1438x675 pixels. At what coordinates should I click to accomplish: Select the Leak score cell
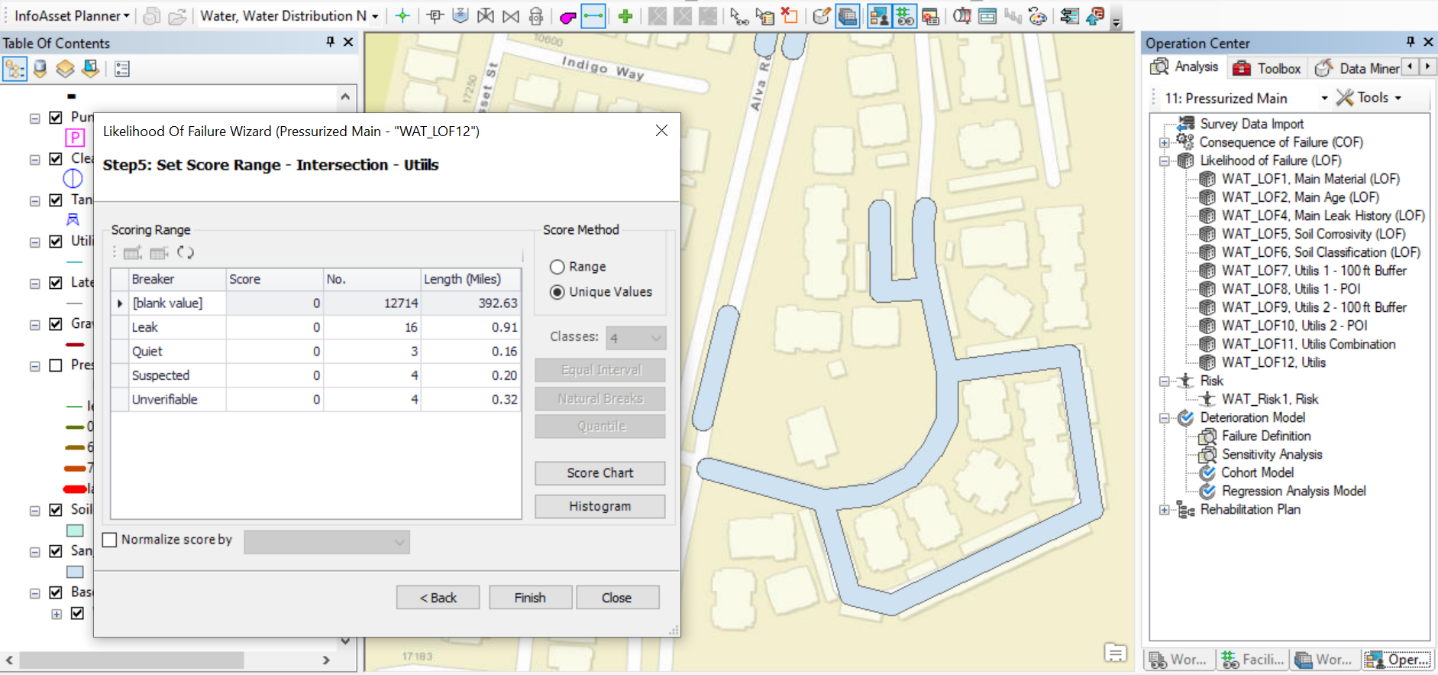[x=274, y=327]
